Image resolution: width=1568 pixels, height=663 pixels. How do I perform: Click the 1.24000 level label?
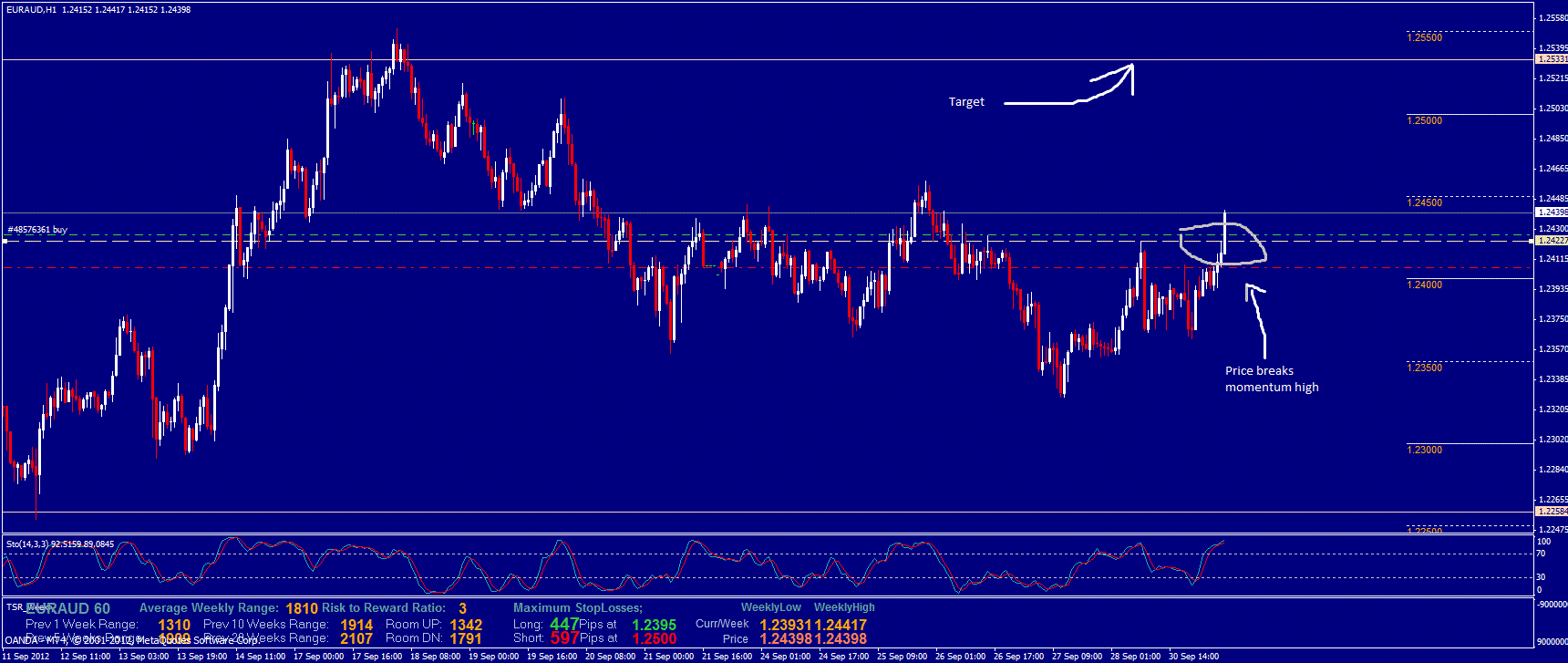coord(1424,285)
